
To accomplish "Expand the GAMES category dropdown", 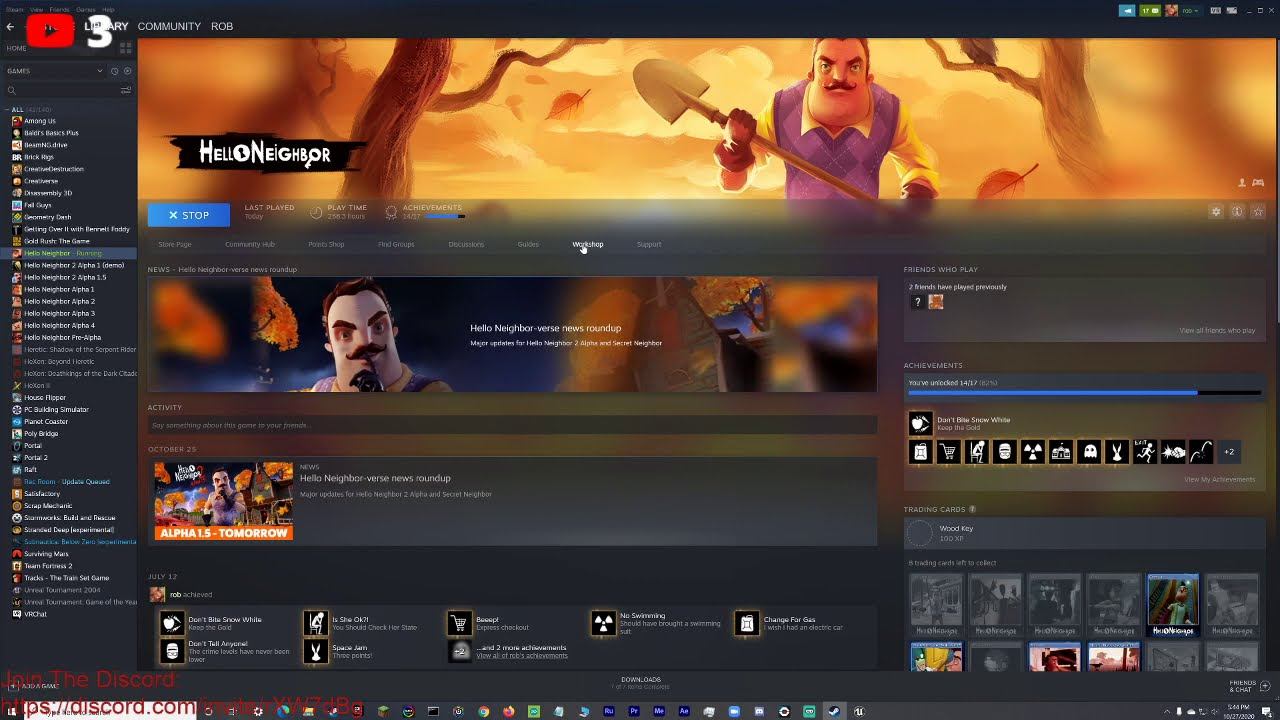I will coord(100,71).
